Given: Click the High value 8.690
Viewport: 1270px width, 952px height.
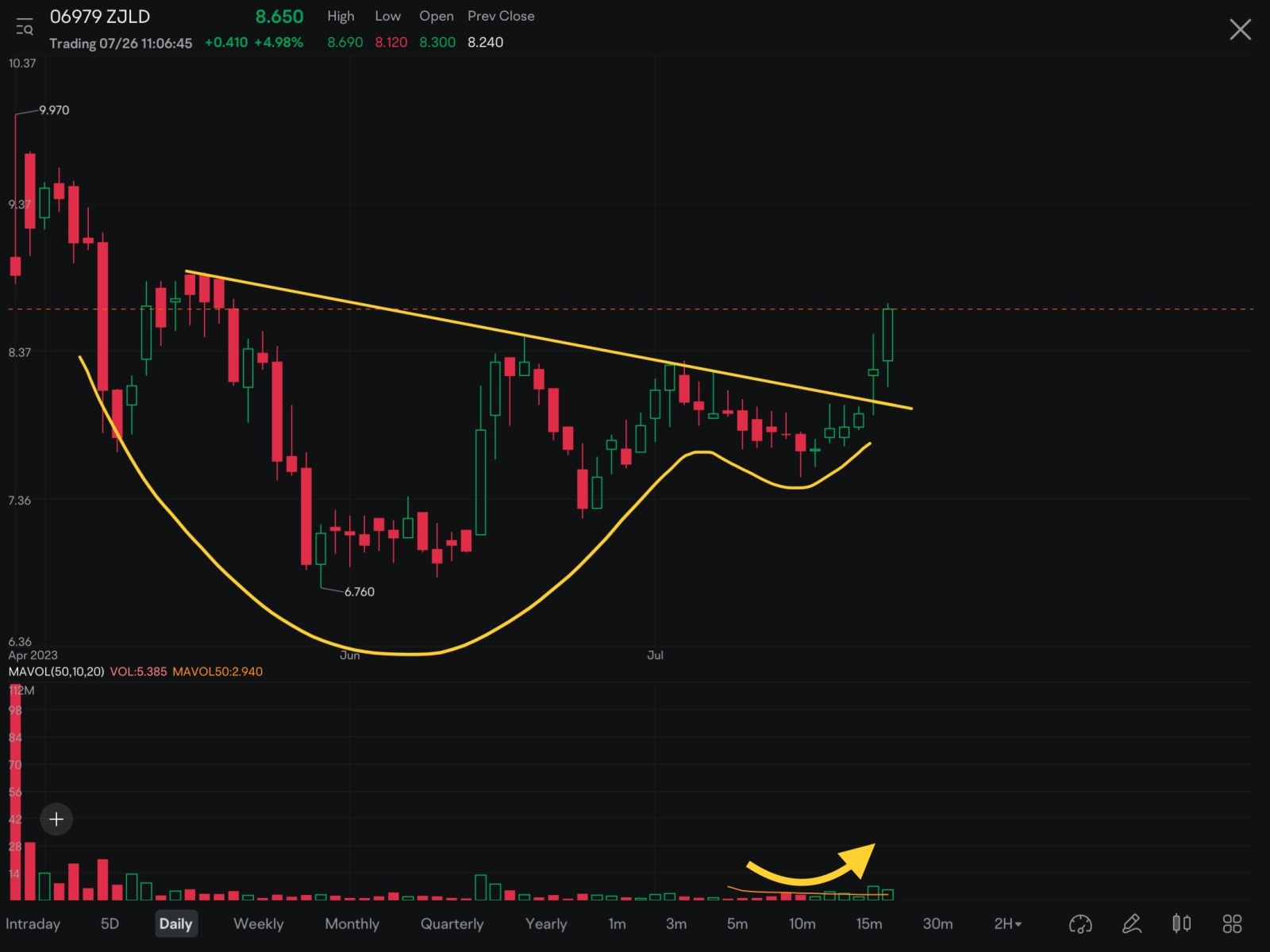Looking at the screenshot, I should tap(345, 42).
